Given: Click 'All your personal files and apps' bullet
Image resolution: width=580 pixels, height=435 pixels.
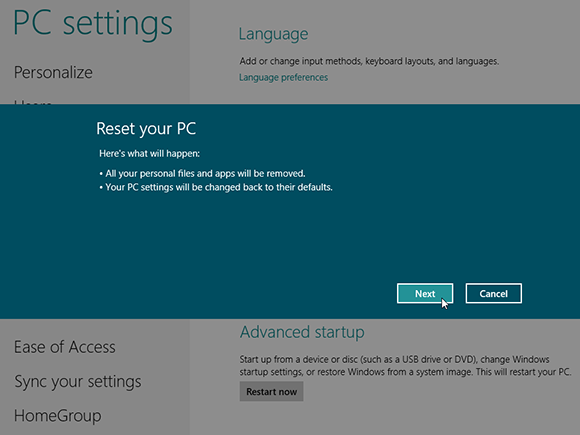Looking at the screenshot, I should tap(202, 173).
